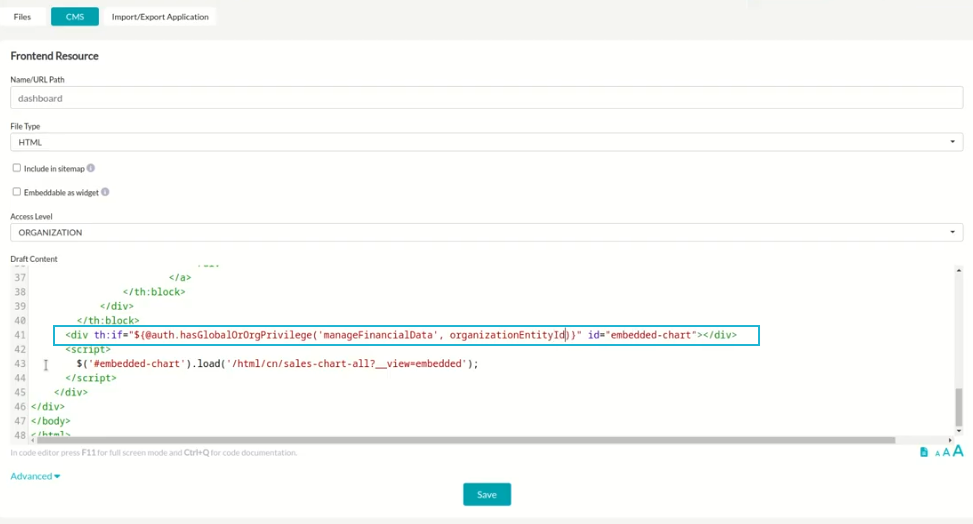Open the File Type dropdown showing HTML
Image resolution: width=973 pixels, height=524 pixels.
click(x=486, y=142)
